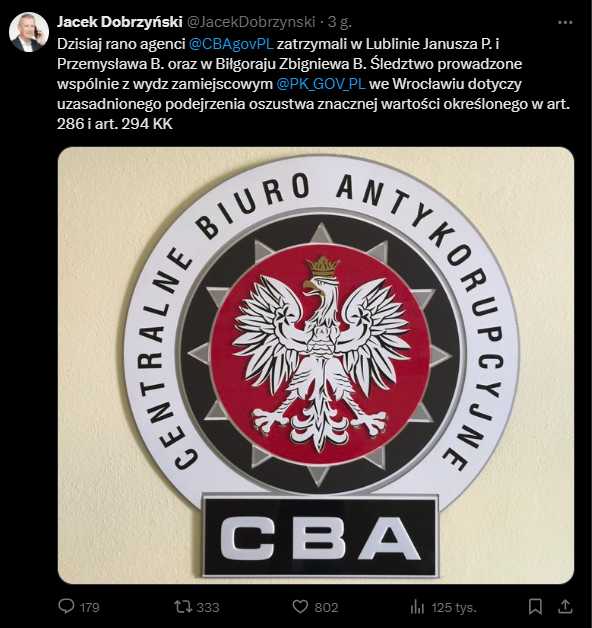Click the 179 replies count
This screenshot has width=592, height=628.
coord(90,608)
